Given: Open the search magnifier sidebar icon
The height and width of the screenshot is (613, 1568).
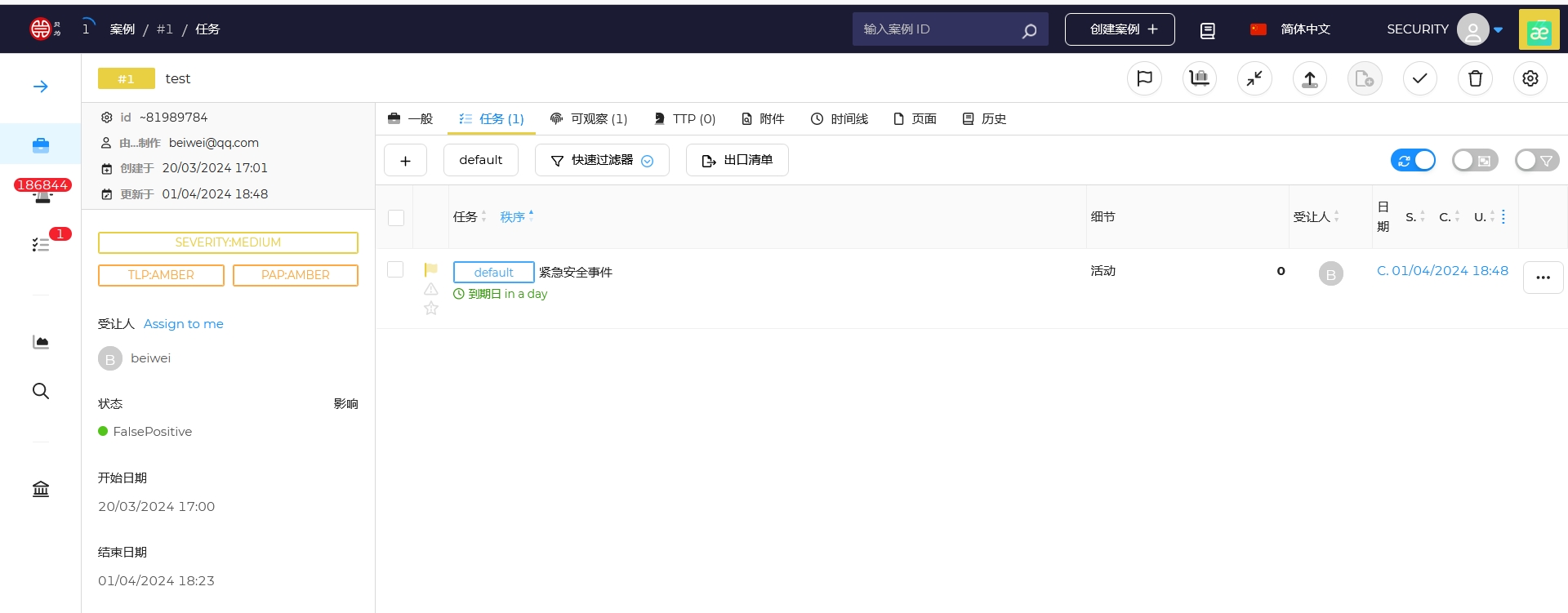Looking at the screenshot, I should tap(41, 391).
